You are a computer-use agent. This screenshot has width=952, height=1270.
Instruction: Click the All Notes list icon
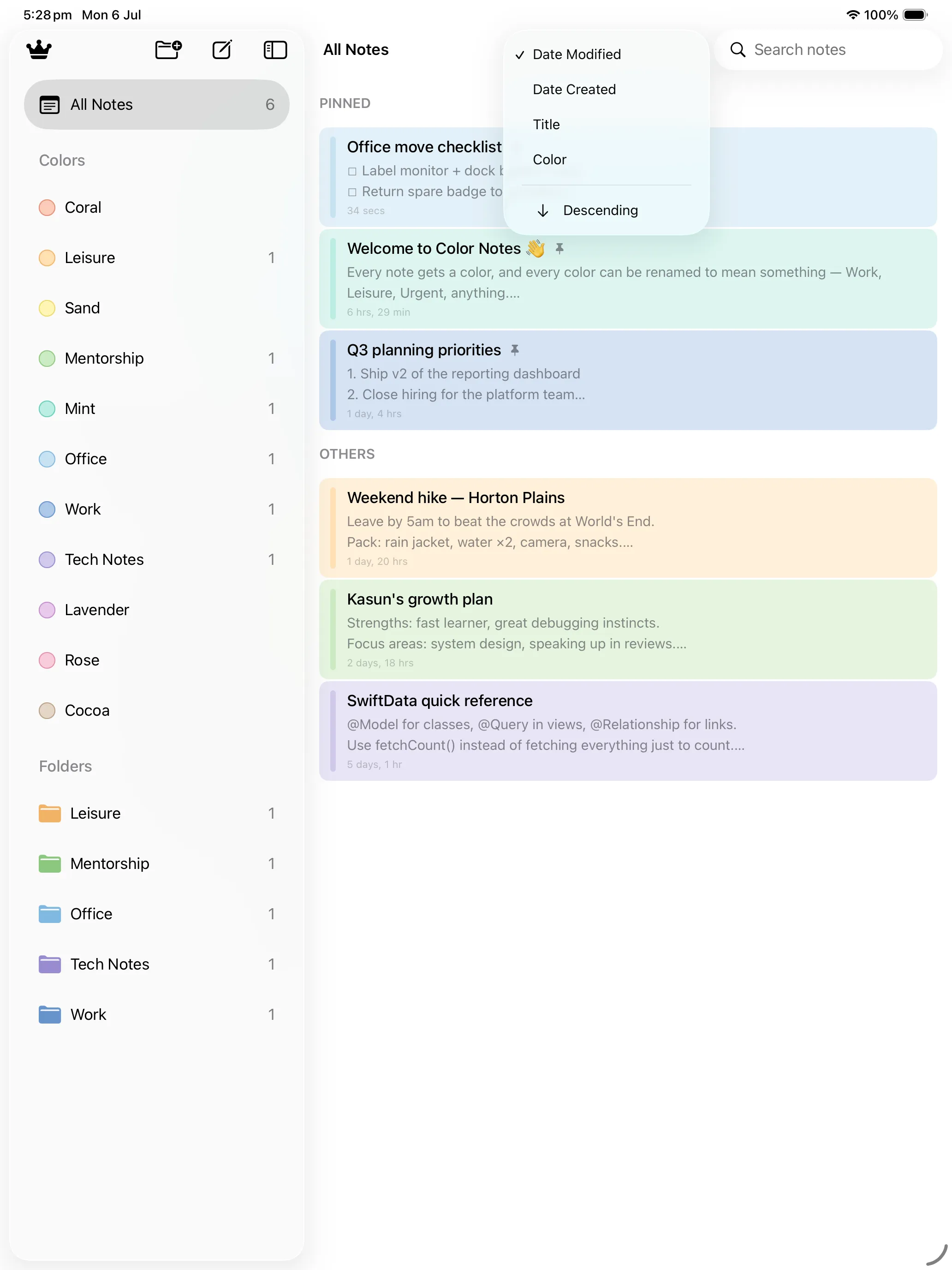coord(49,104)
